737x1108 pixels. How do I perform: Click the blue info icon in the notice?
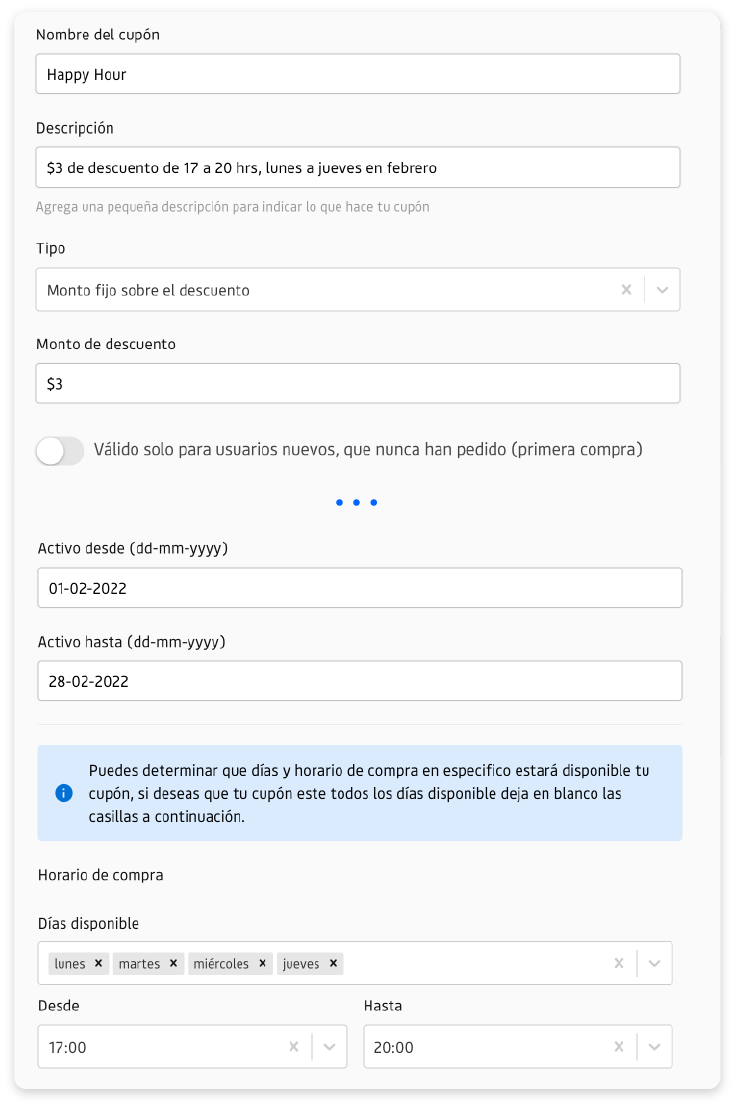pos(64,793)
